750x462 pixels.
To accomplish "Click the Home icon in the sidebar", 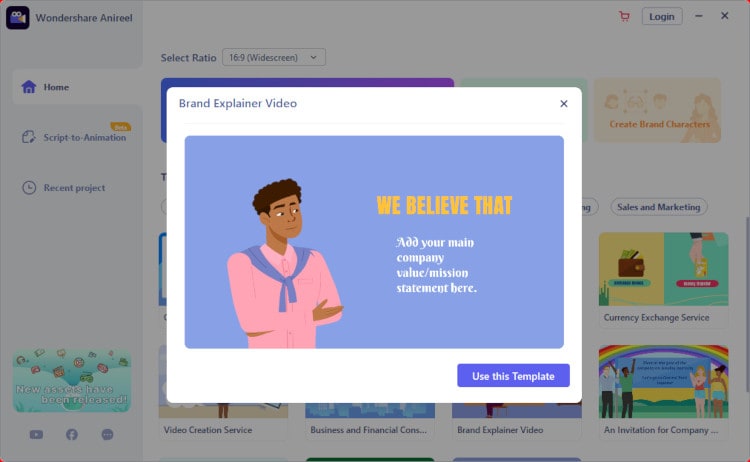I will point(29,87).
